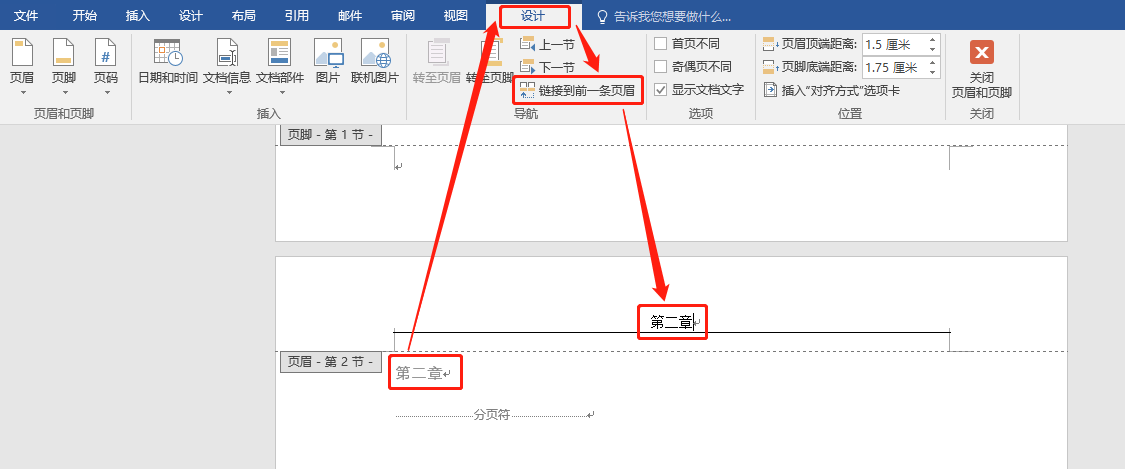Switch to the 布局 tab
This screenshot has height=469, width=1125.
click(x=244, y=16)
